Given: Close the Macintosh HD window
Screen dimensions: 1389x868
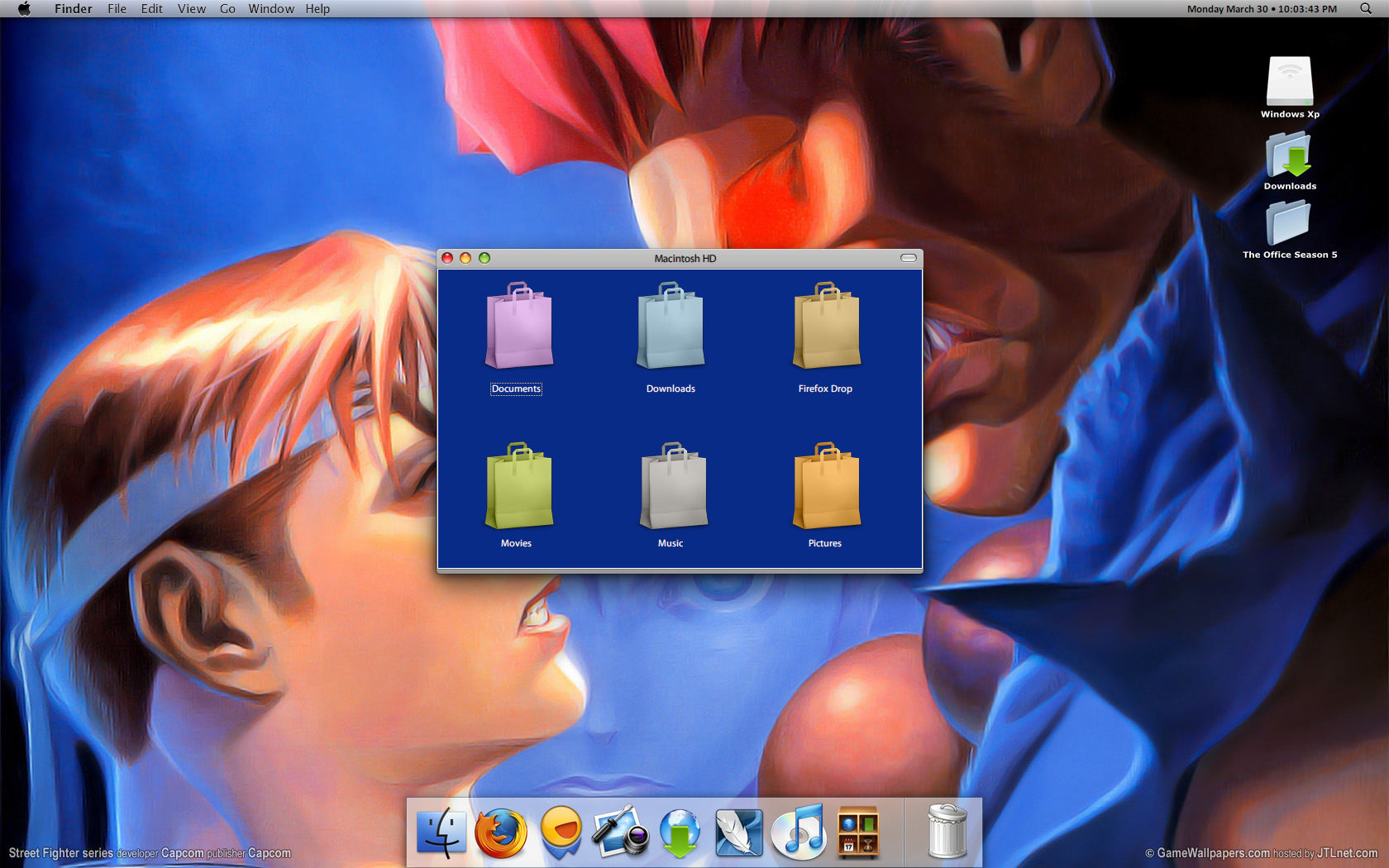Looking at the screenshot, I should (x=447, y=258).
